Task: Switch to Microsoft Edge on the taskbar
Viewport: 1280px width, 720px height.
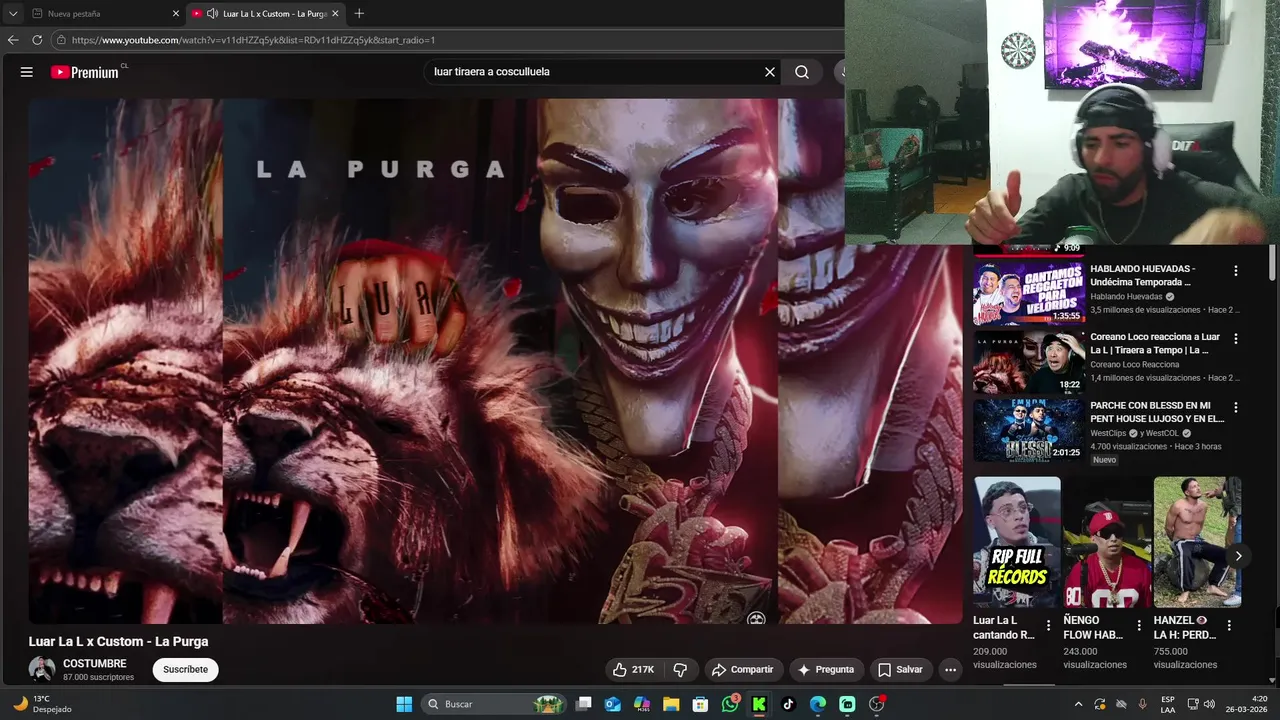Action: [818, 704]
